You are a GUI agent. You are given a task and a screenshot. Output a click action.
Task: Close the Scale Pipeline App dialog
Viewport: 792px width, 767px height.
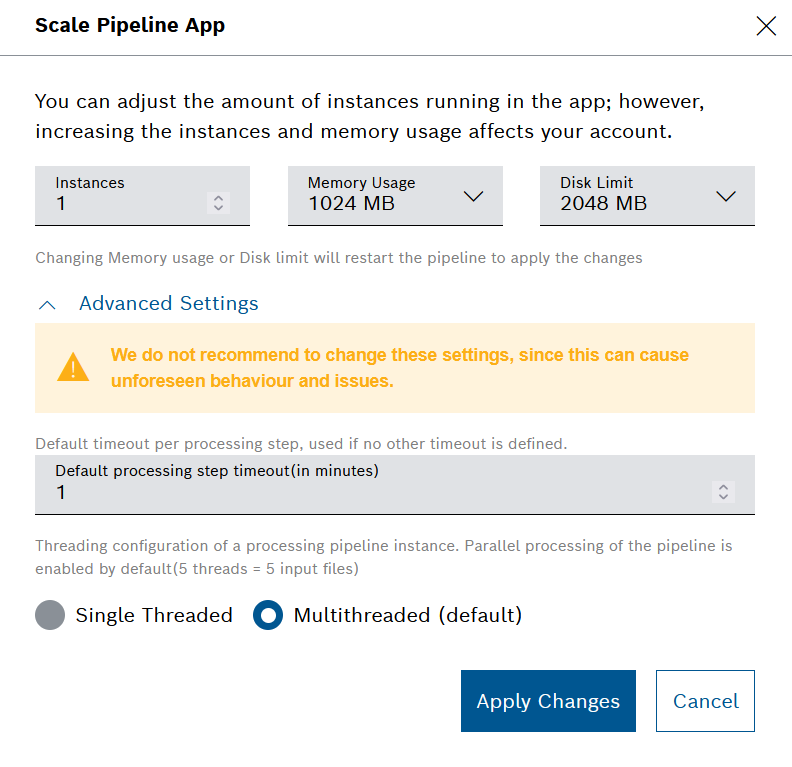click(x=766, y=26)
